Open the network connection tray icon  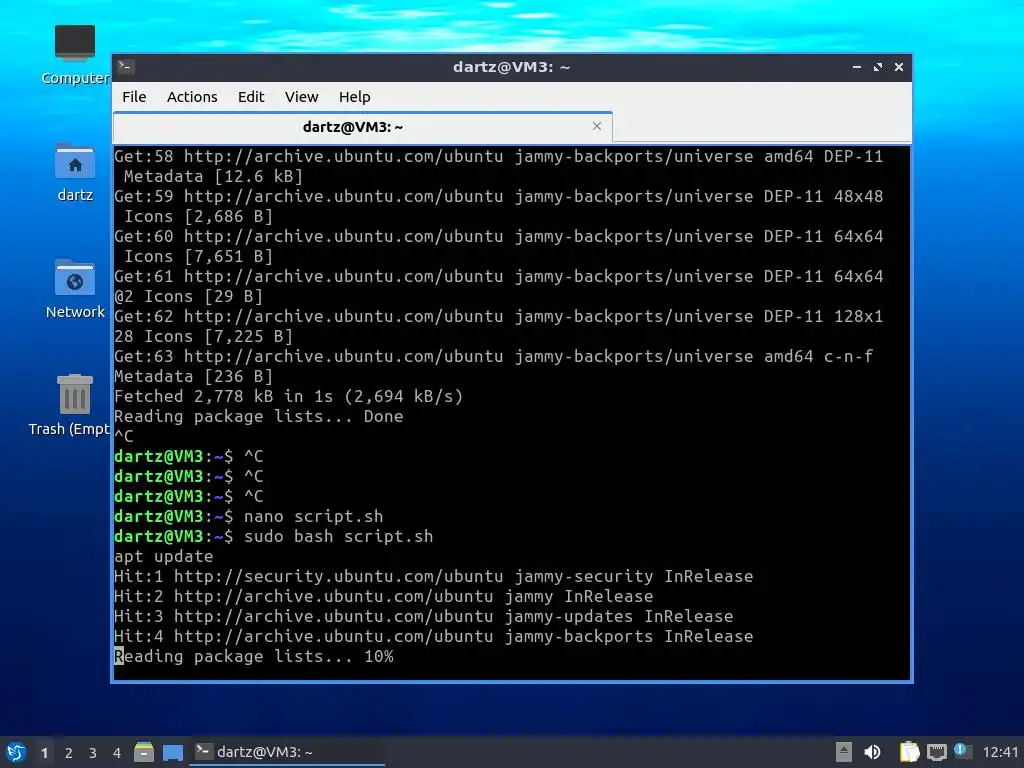(936, 752)
